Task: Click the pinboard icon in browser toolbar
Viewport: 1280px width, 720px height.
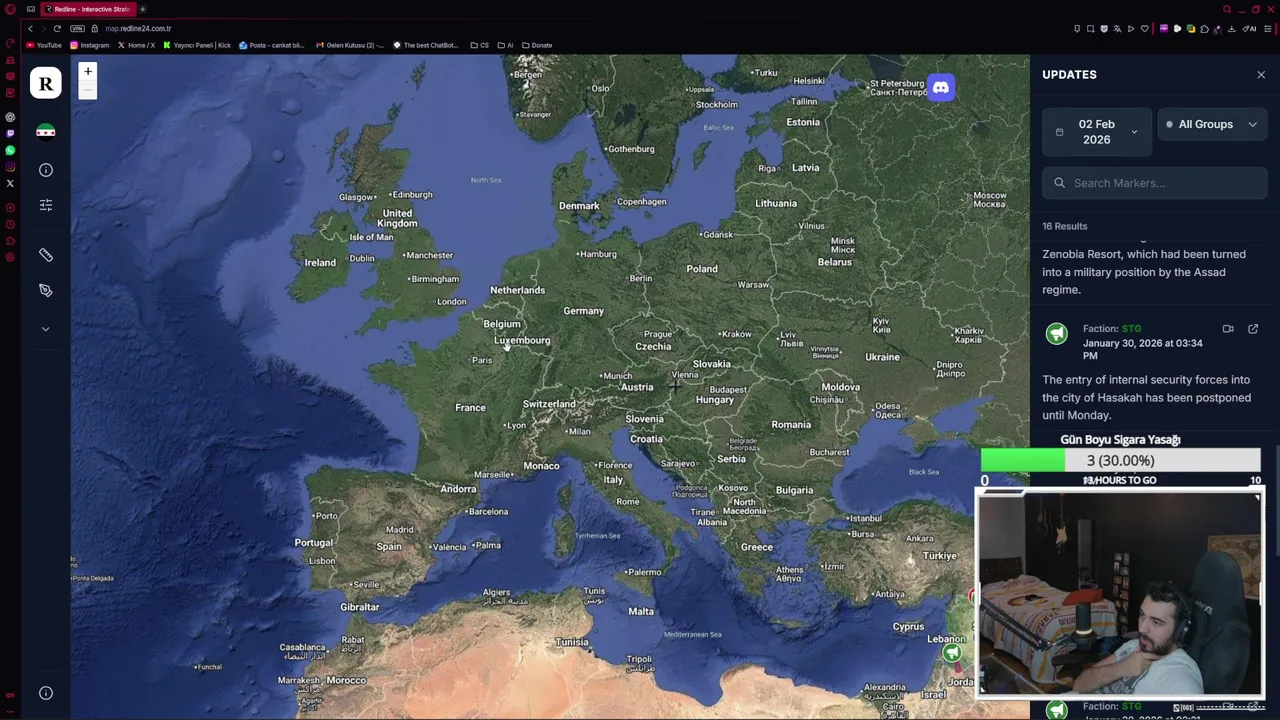Action: pyautogui.click(x=1077, y=28)
